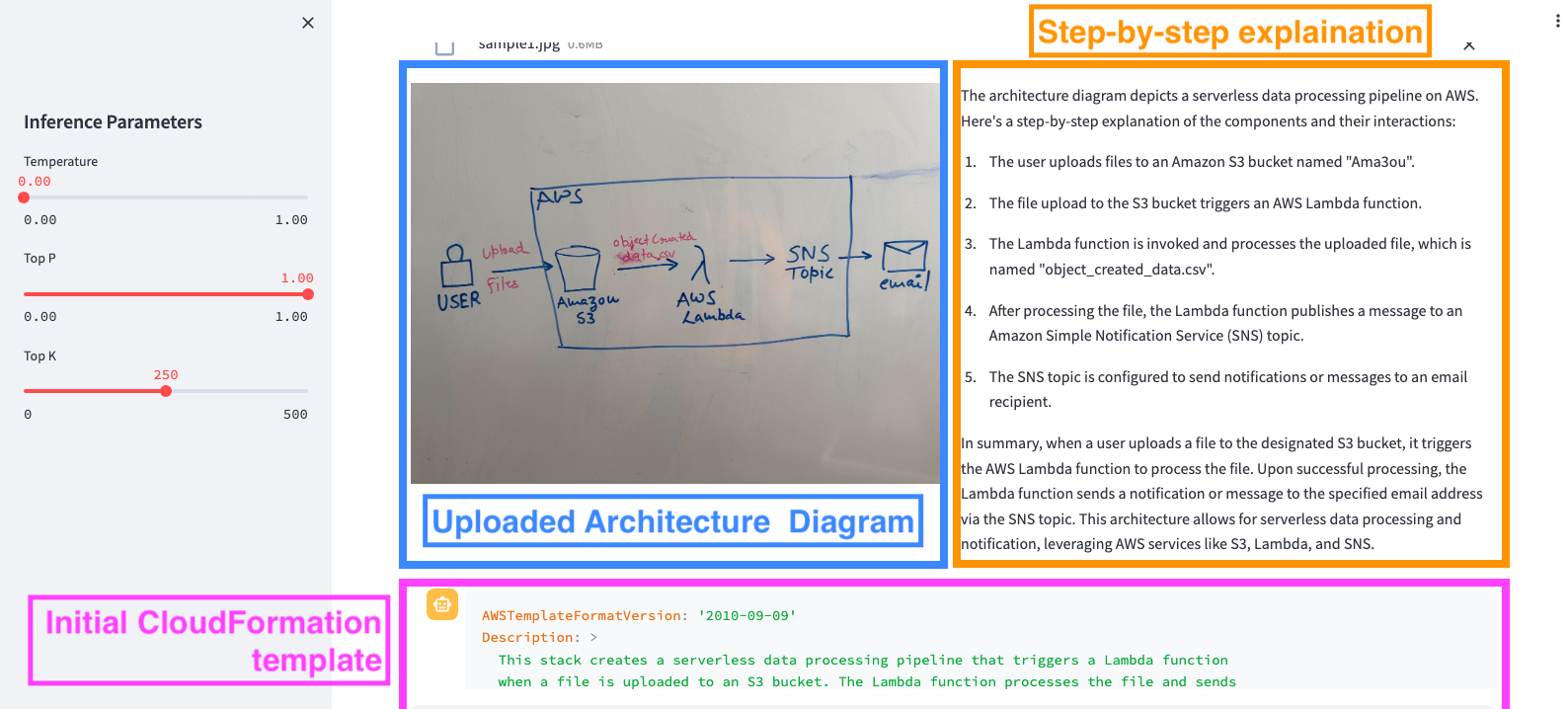Click step 4 about SNS topic publishing

tap(1225, 323)
